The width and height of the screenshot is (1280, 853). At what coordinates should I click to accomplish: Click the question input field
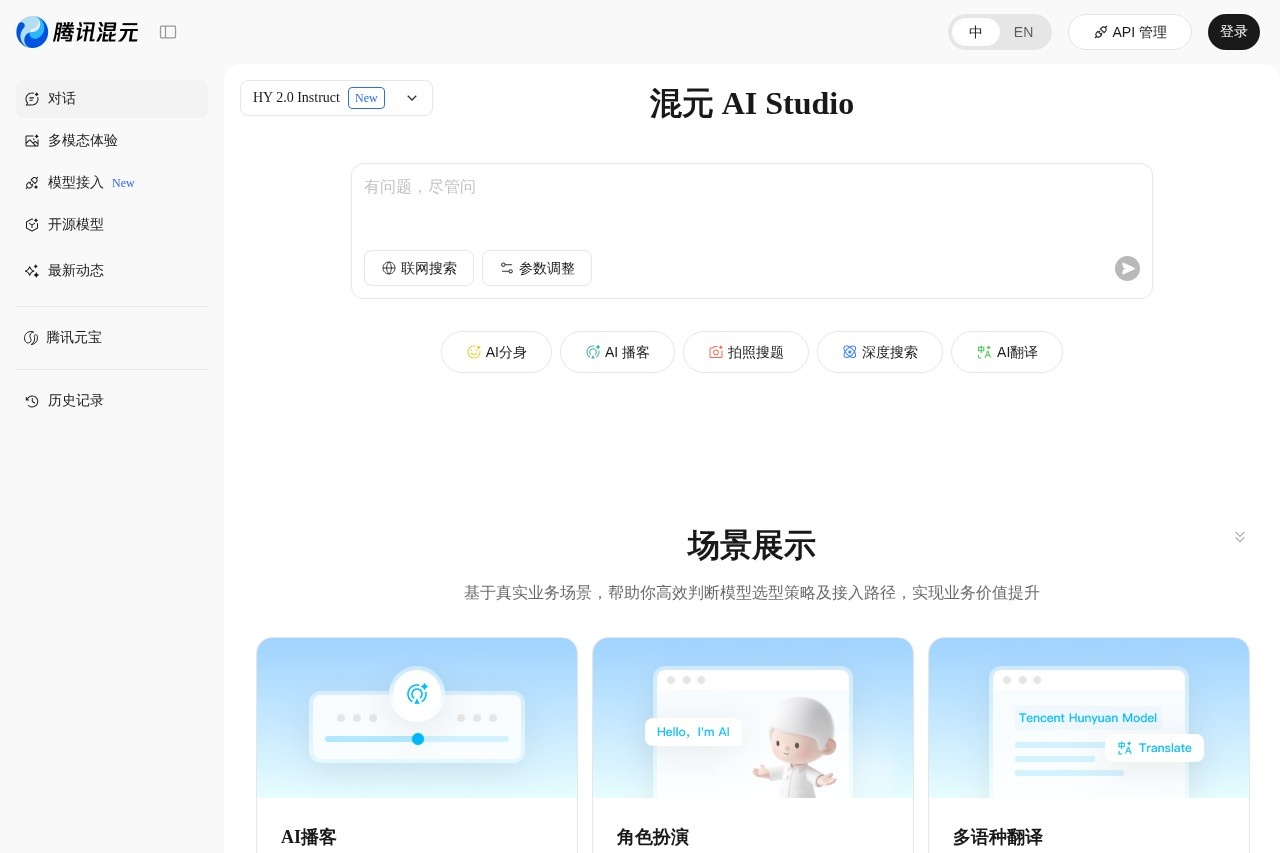pos(752,200)
